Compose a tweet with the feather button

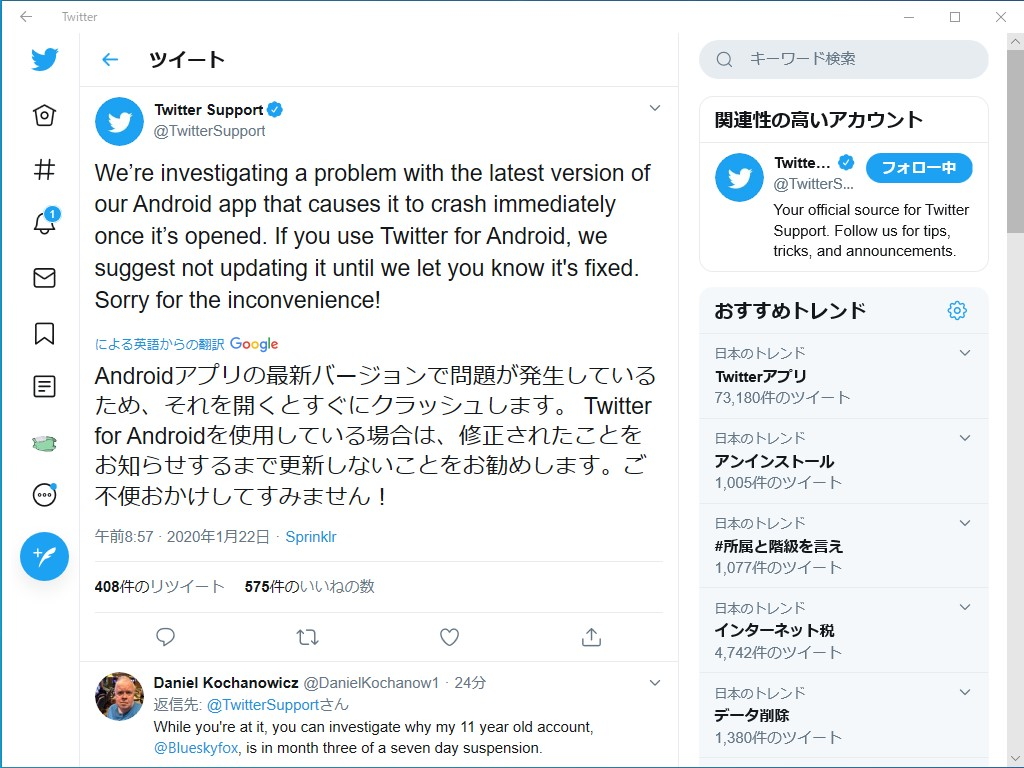click(x=44, y=556)
